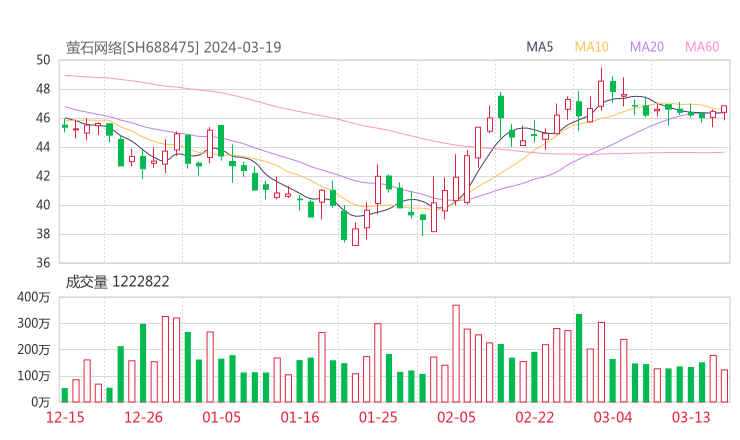The width and height of the screenshot is (740, 440).
Task: Click the volume axis label 400万
Action: (x=33, y=297)
